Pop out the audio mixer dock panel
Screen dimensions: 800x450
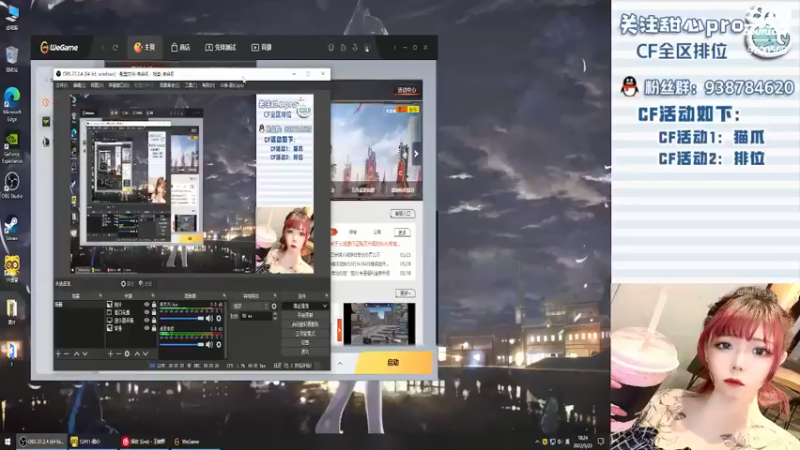[223, 295]
